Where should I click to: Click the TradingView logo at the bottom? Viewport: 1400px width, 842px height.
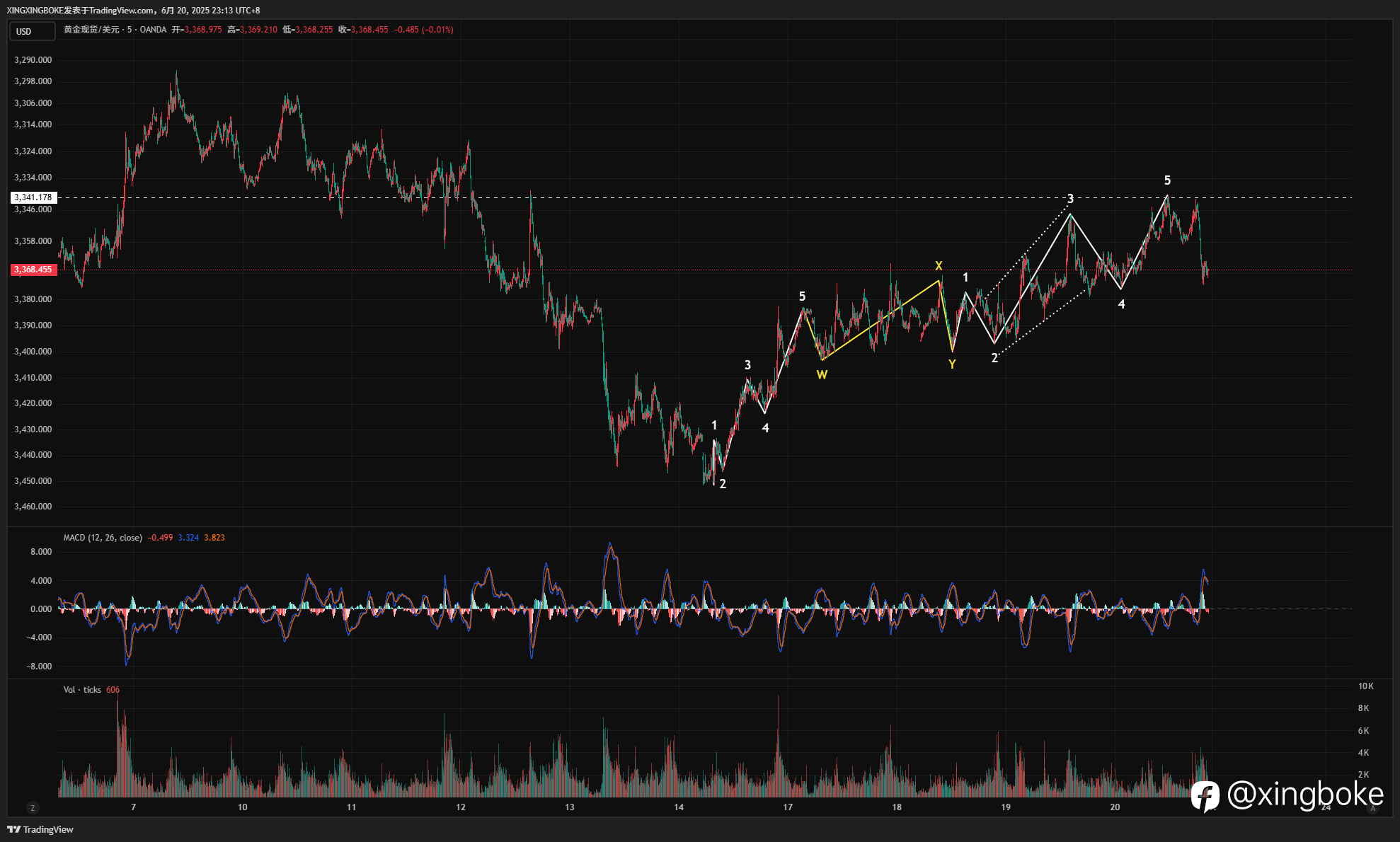click(40, 829)
